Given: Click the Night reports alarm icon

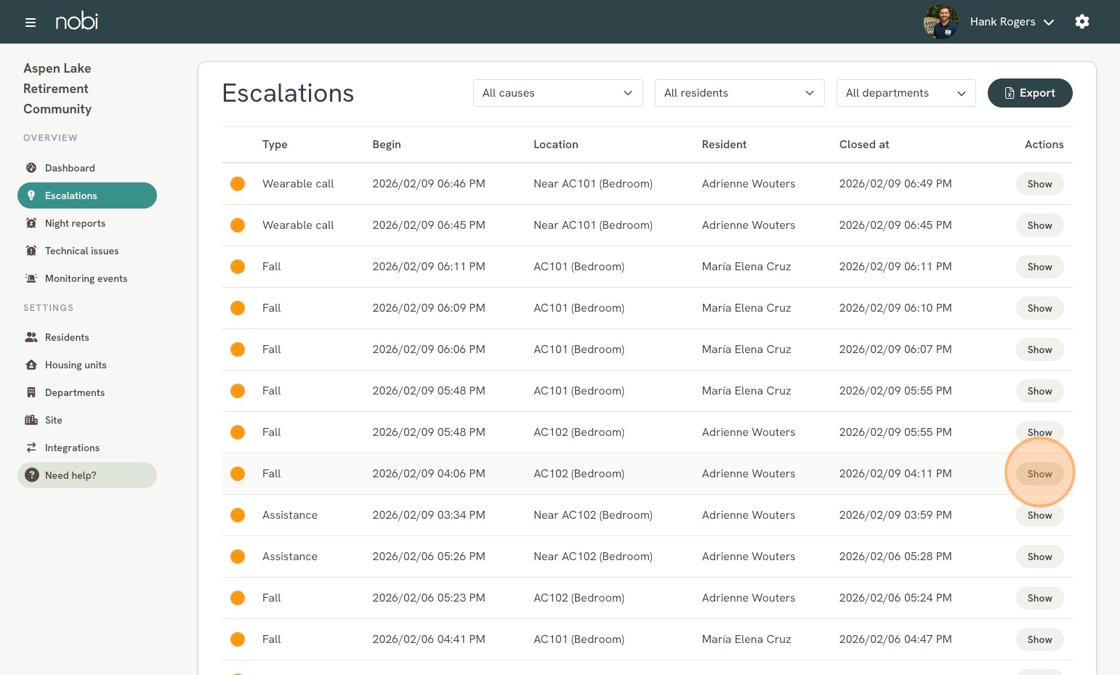Looking at the screenshot, I should pyautogui.click(x=31, y=223).
